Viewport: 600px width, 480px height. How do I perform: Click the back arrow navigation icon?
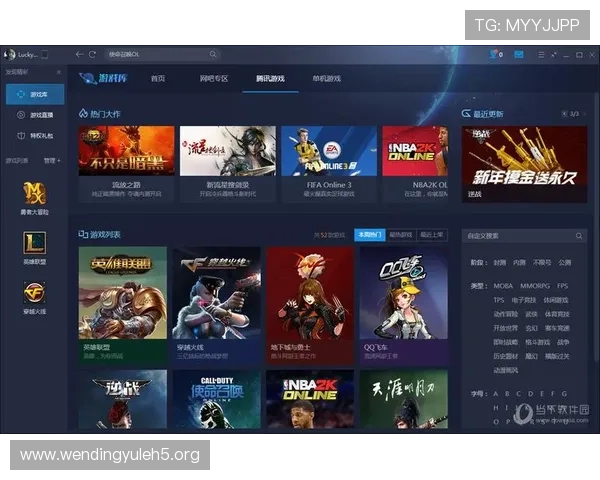(79, 54)
